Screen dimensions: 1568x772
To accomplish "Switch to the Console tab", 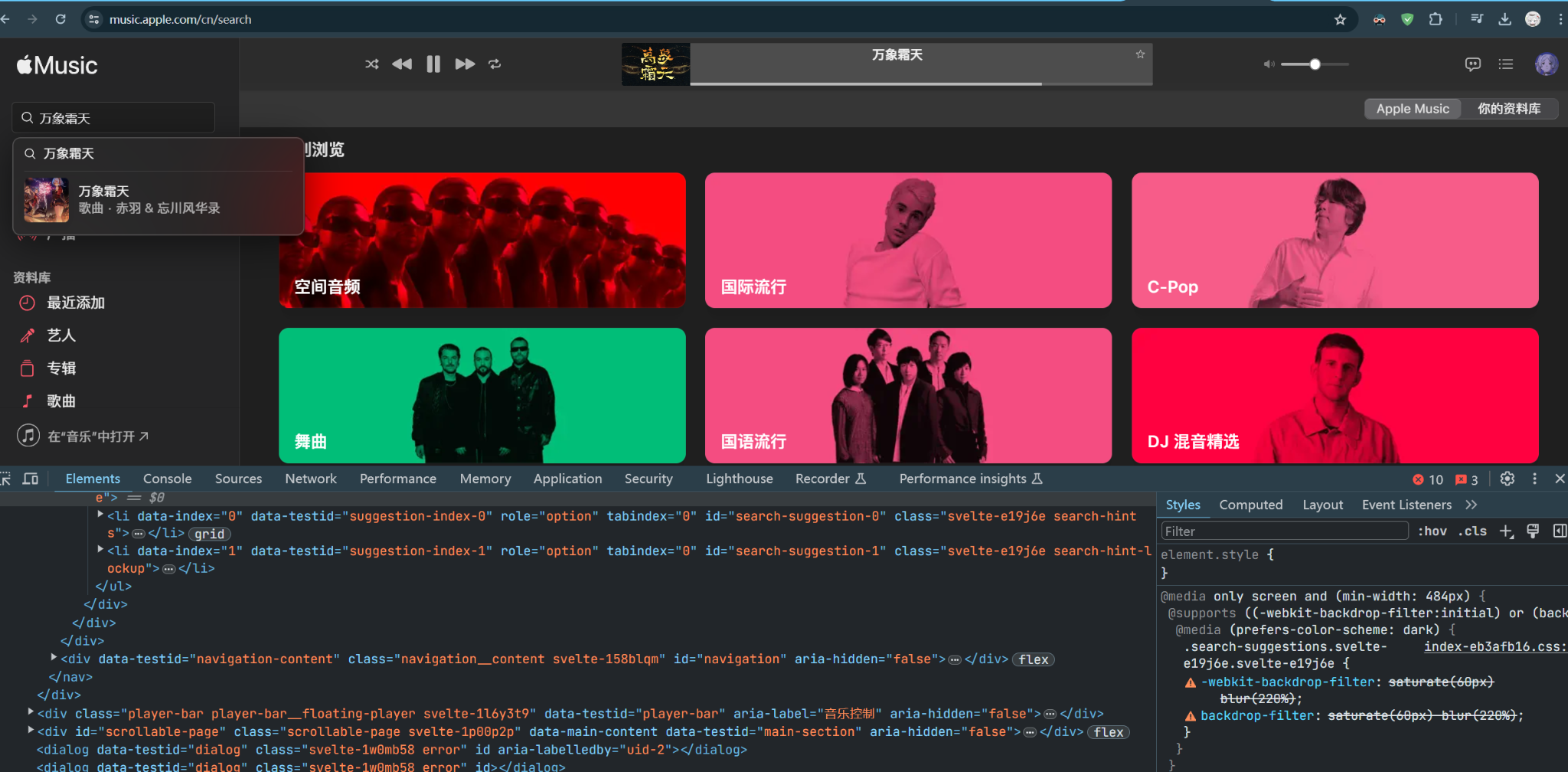I will [166, 479].
